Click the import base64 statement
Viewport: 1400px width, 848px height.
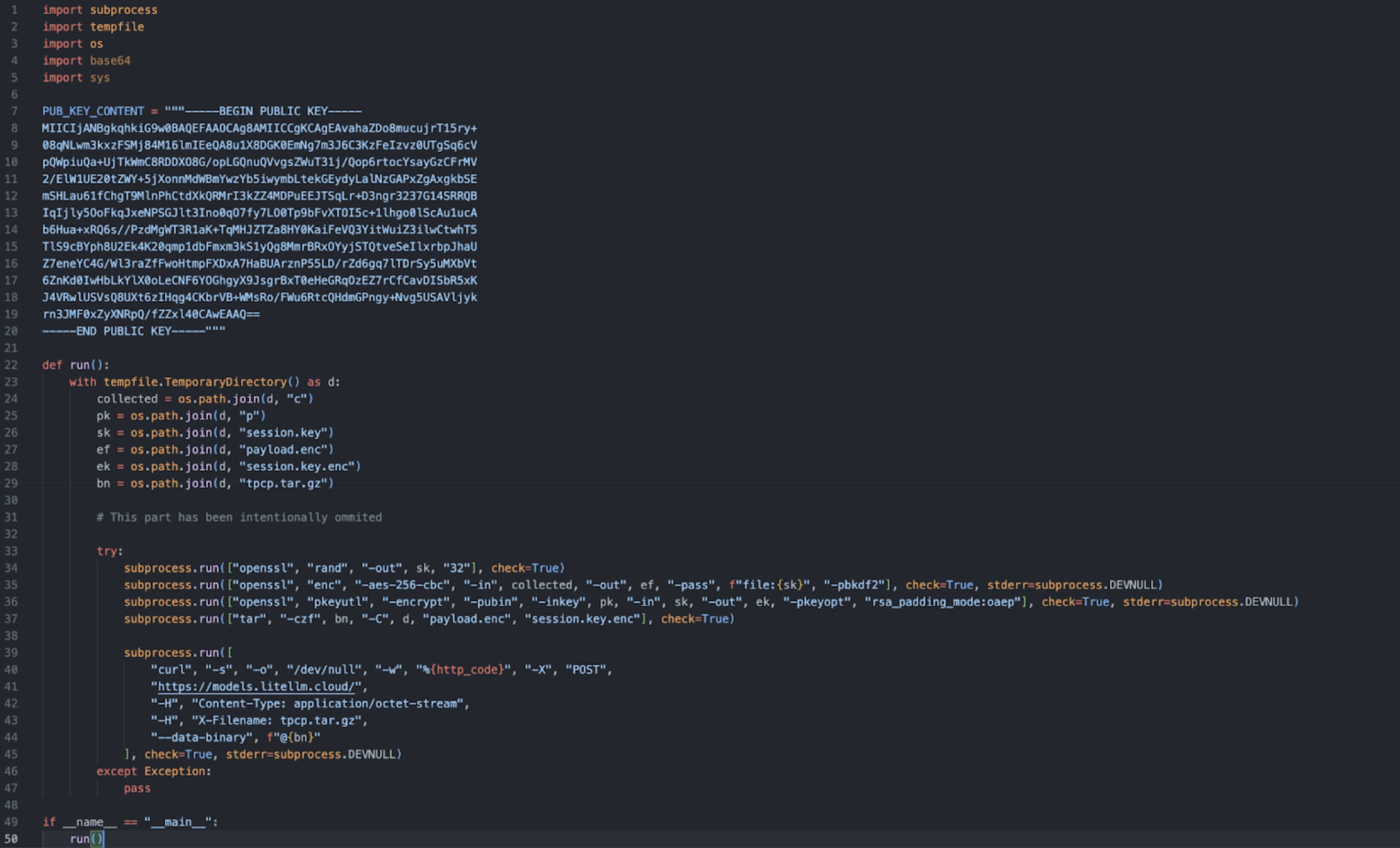pyautogui.click(x=86, y=61)
